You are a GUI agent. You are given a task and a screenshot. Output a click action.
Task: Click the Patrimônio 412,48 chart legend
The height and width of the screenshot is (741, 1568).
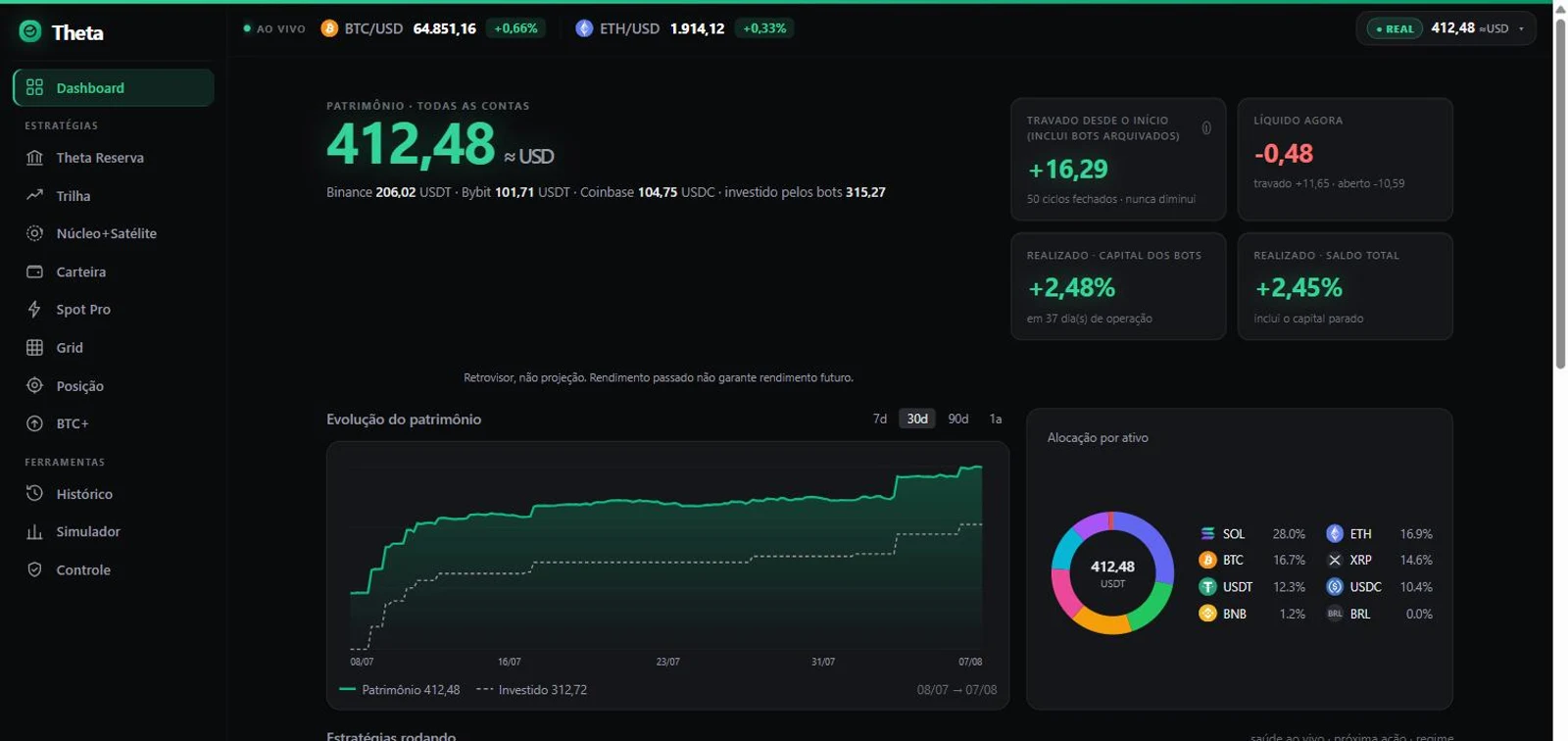[x=400, y=689]
